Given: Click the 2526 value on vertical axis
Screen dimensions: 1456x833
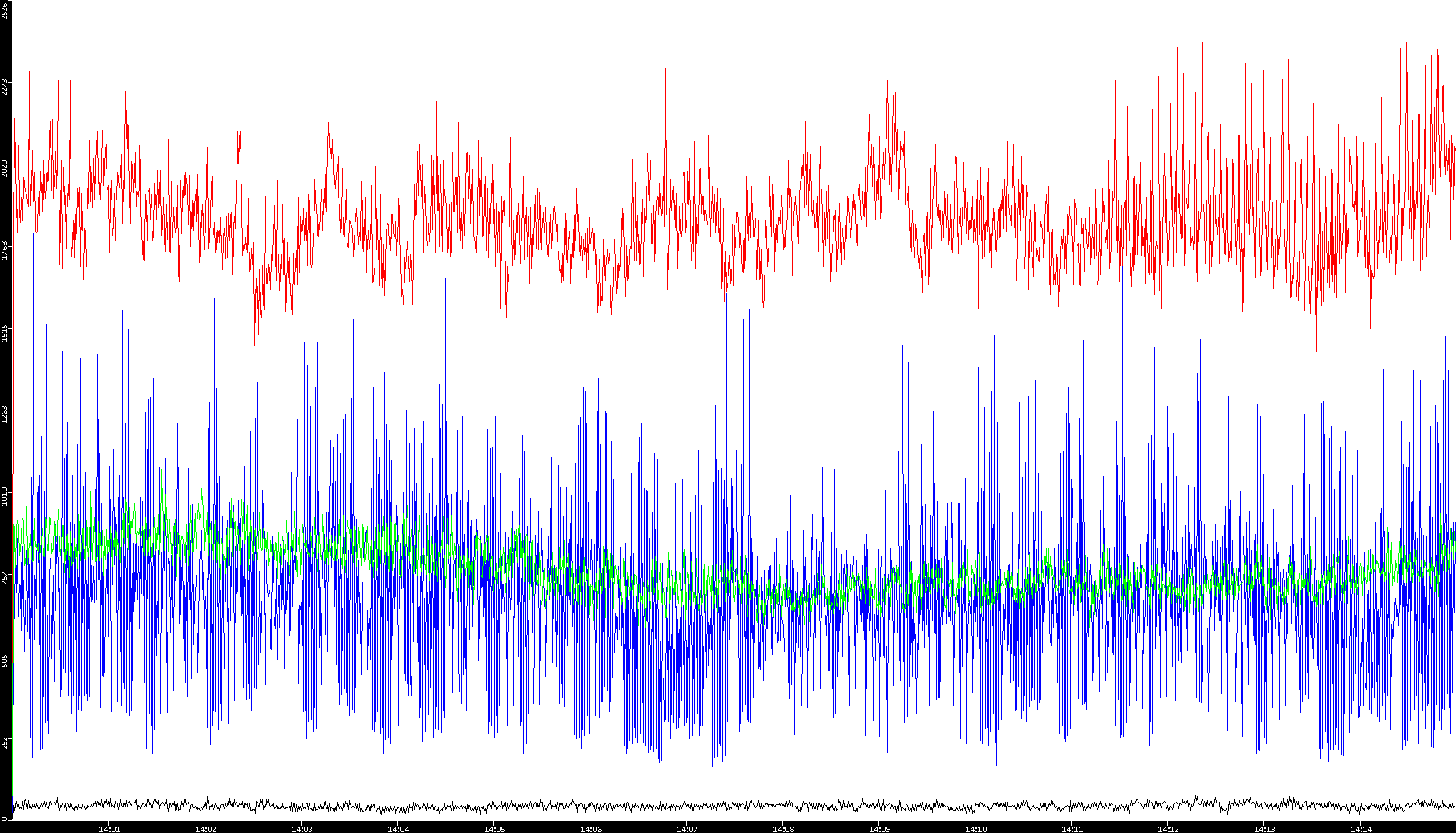Looking at the screenshot, I should (x=5, y=10).
